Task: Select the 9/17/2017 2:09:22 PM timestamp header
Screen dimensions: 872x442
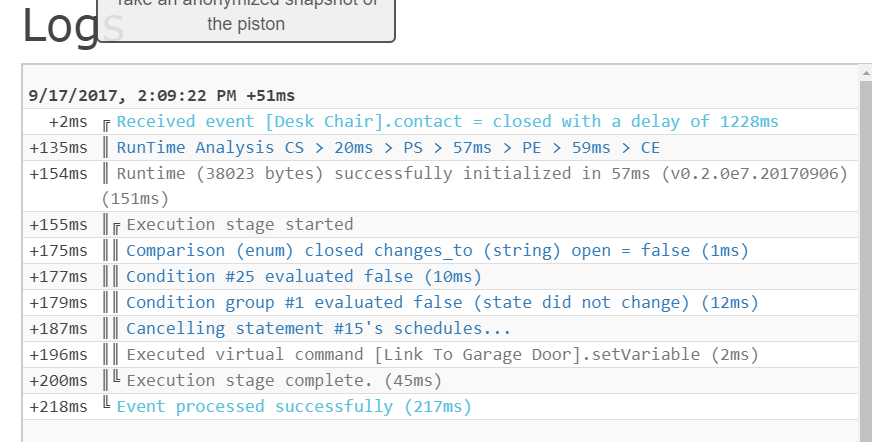Action: tap(162, 96)
